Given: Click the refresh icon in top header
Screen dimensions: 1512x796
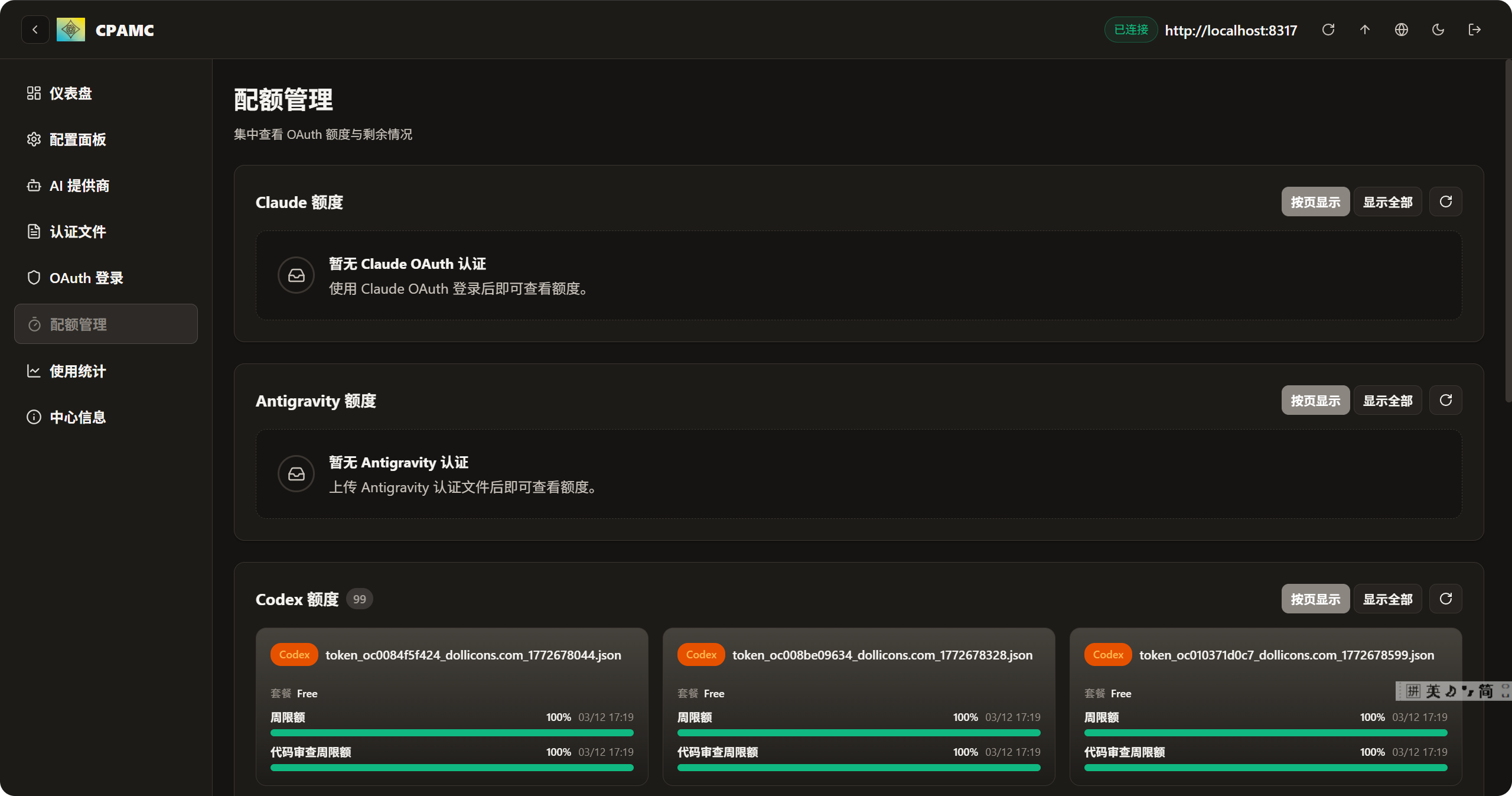Looking at the screenshot, I should coord(1328,30).
